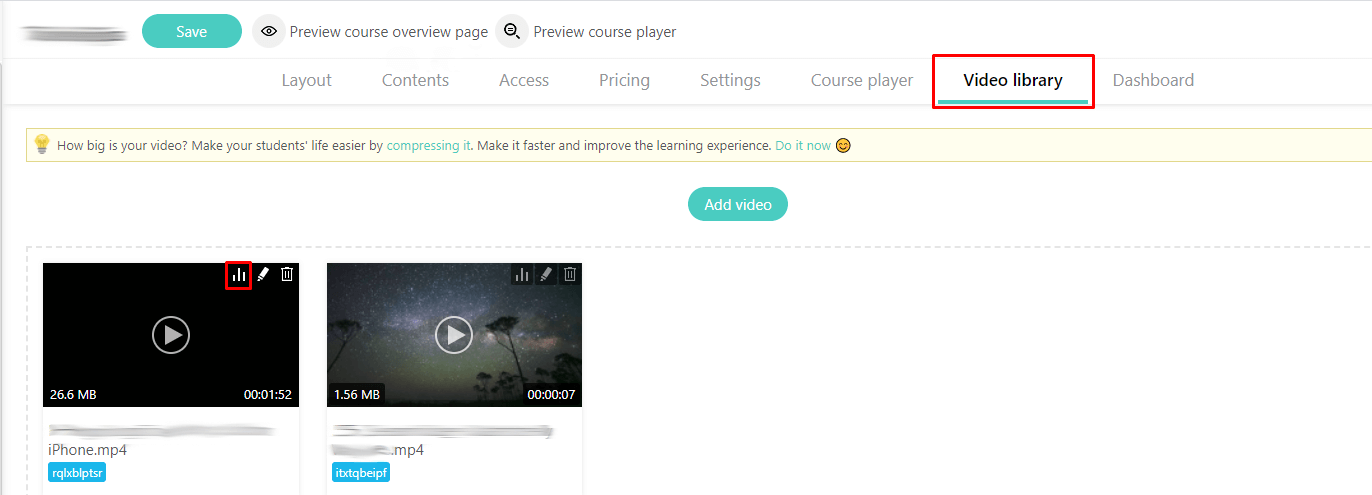Click the rqlxblptsr video tag

pos(77,472)
